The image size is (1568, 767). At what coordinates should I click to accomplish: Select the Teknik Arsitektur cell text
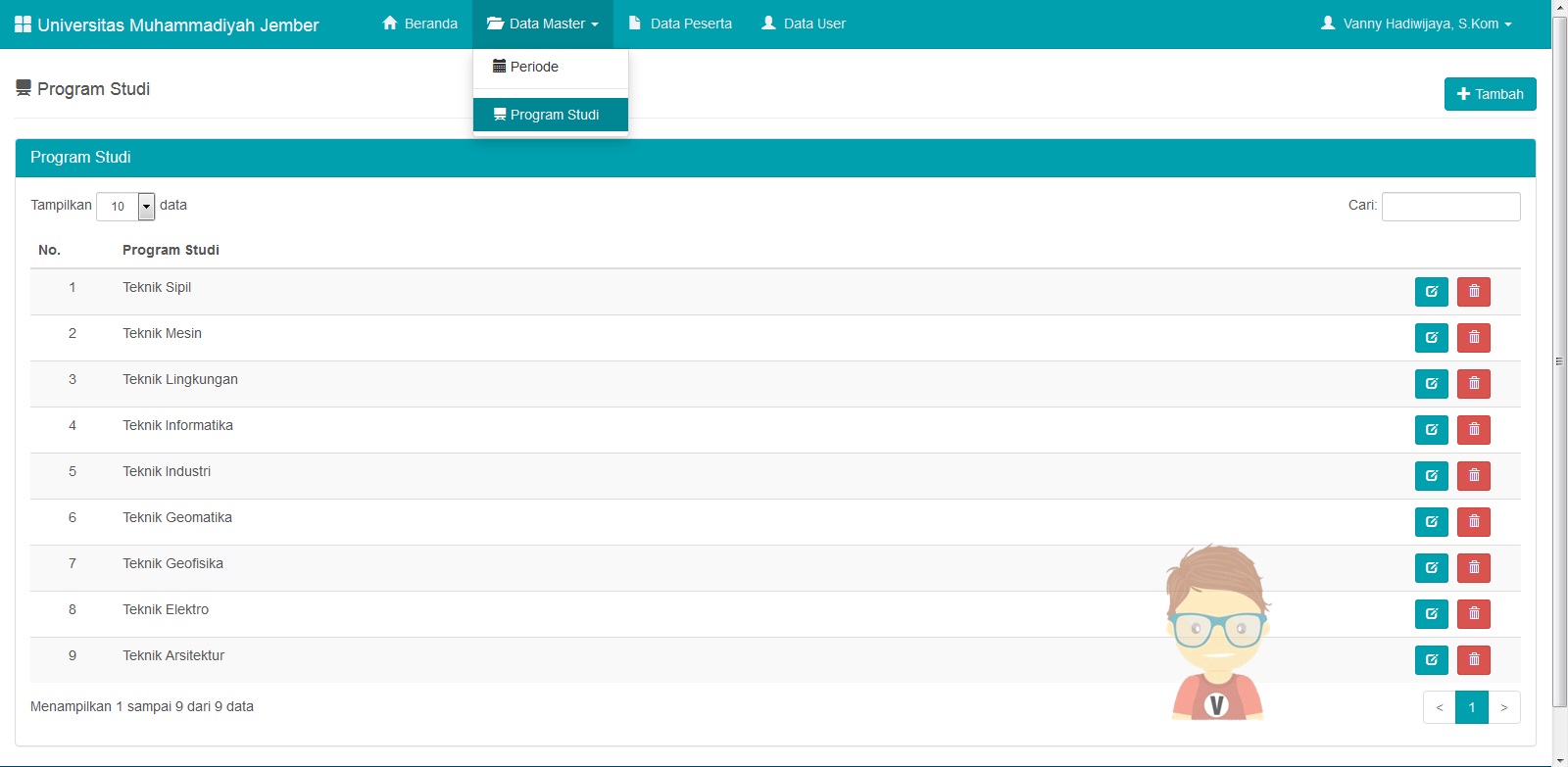pos(173,655)
